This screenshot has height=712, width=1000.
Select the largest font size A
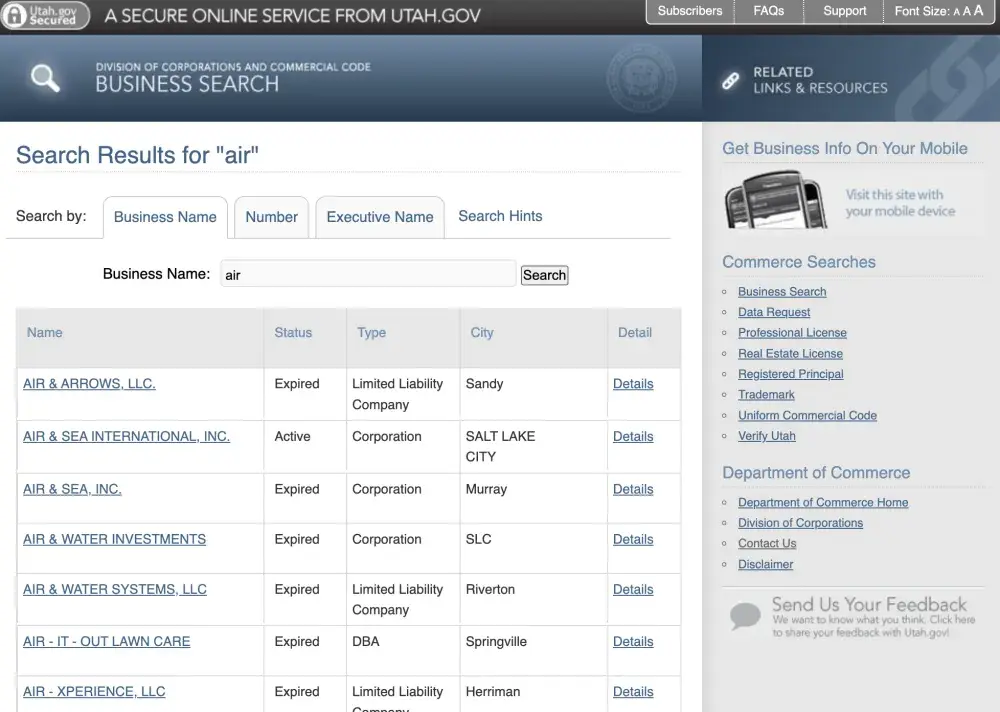pyautogui.click(x=979, y=11)
